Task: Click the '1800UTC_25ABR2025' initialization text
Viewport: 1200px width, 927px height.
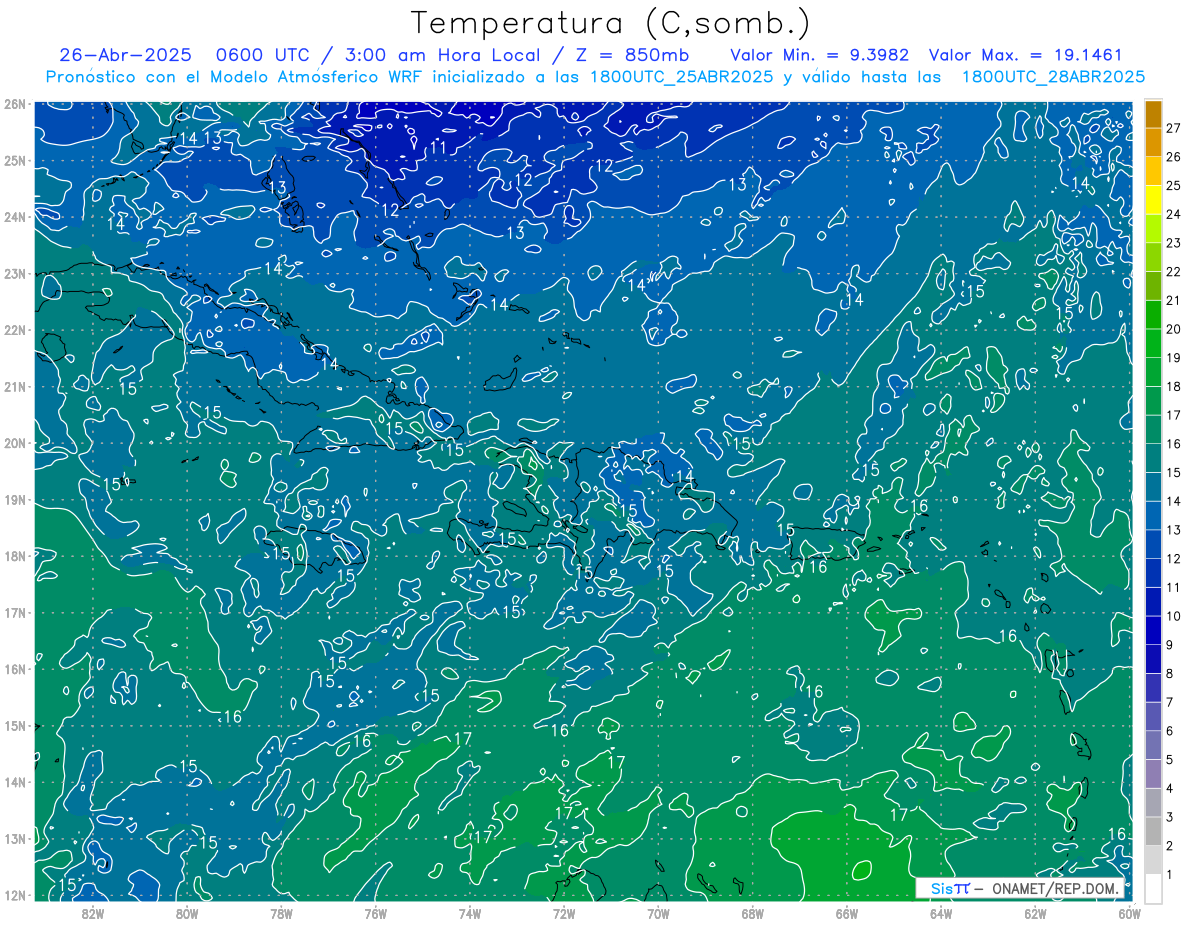Action: tap(683, 76)
